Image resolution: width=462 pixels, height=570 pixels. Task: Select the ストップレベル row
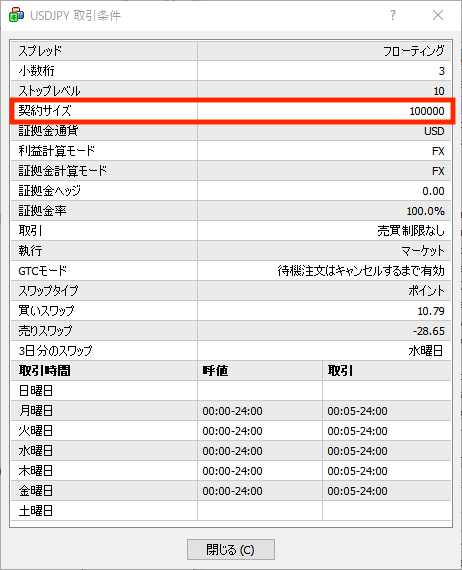tap(231, 91)
